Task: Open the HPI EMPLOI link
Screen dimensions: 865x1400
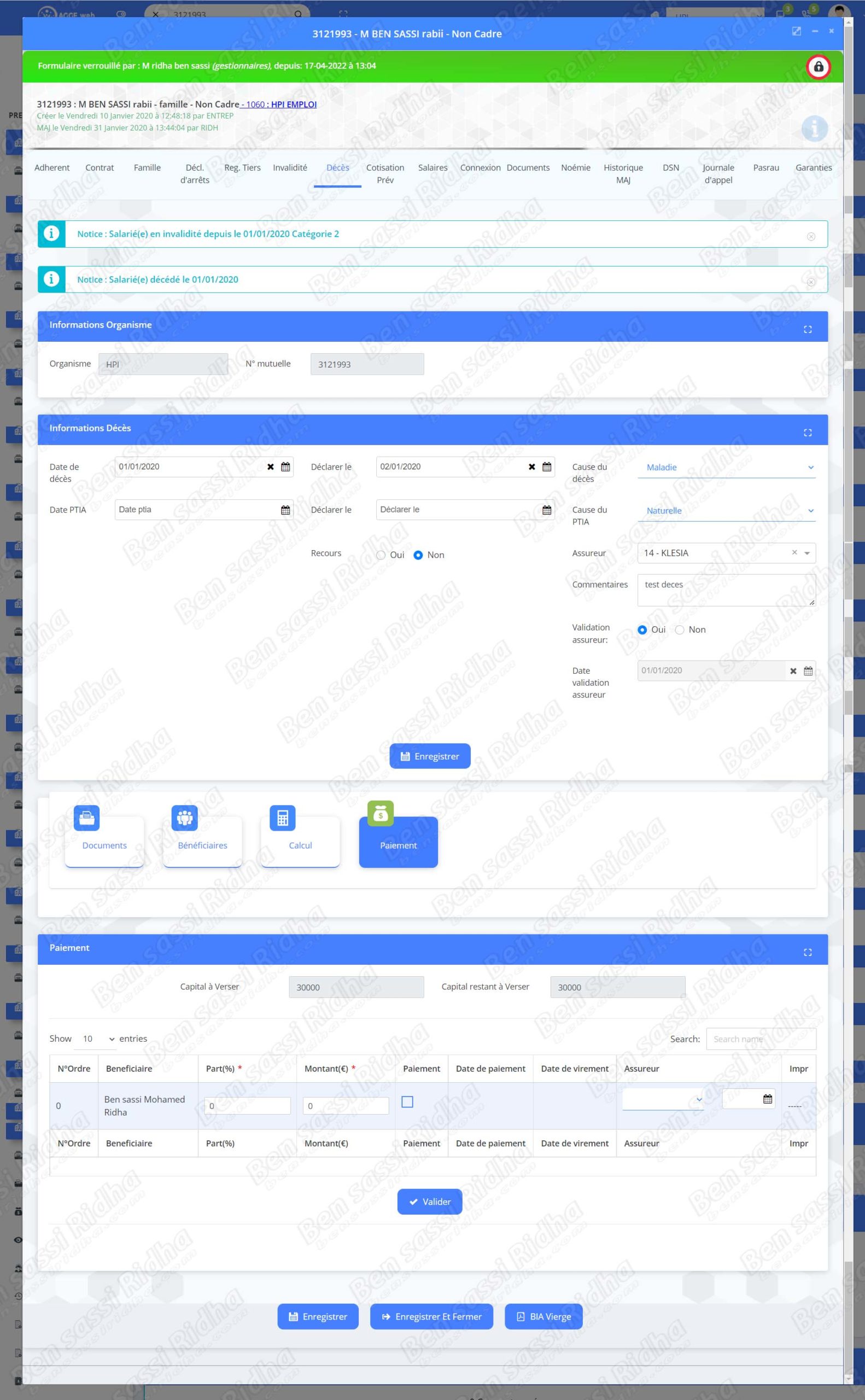Action: click(294, 104)
